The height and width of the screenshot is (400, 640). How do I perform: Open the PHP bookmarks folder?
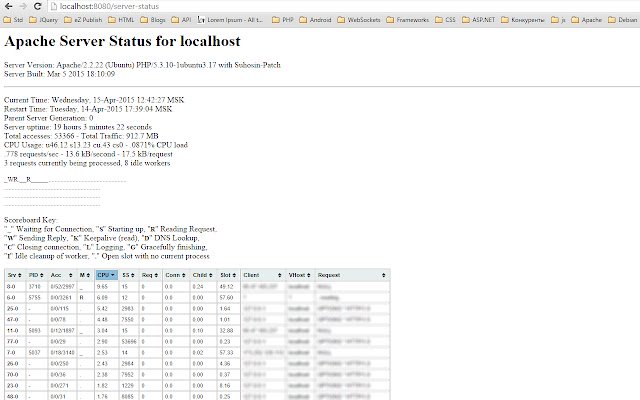tap(283, 20)
